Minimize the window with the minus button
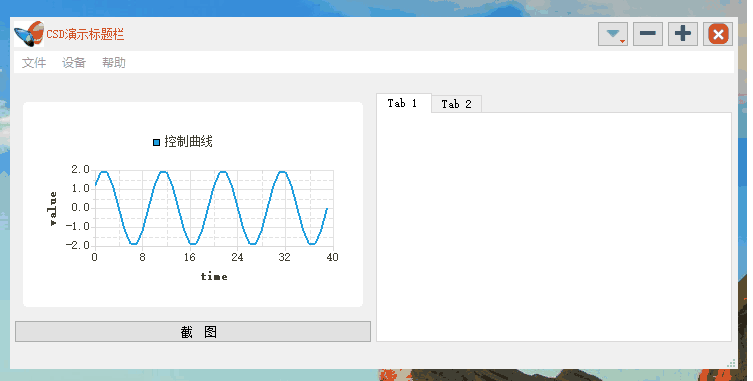 648,34
